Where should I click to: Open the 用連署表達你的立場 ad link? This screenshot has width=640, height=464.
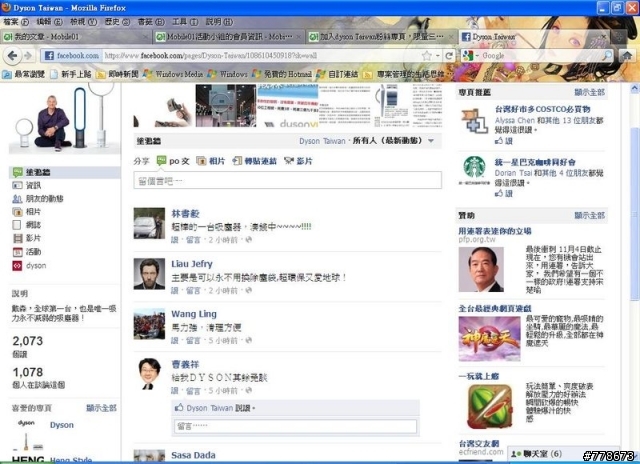[495, 231]
